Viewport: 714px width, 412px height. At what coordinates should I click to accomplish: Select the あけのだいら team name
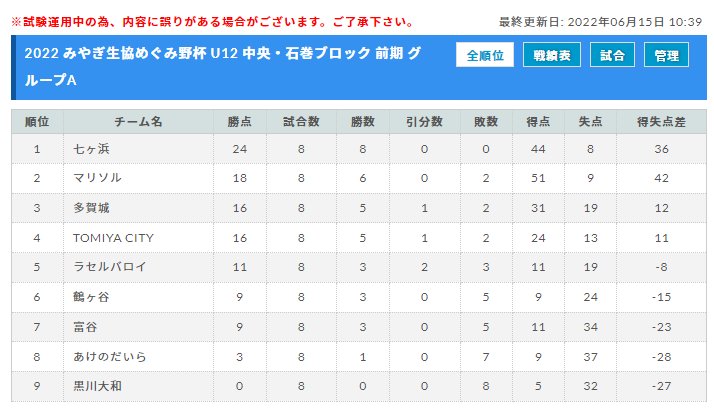pyautogui.click(x=110, y=356)
